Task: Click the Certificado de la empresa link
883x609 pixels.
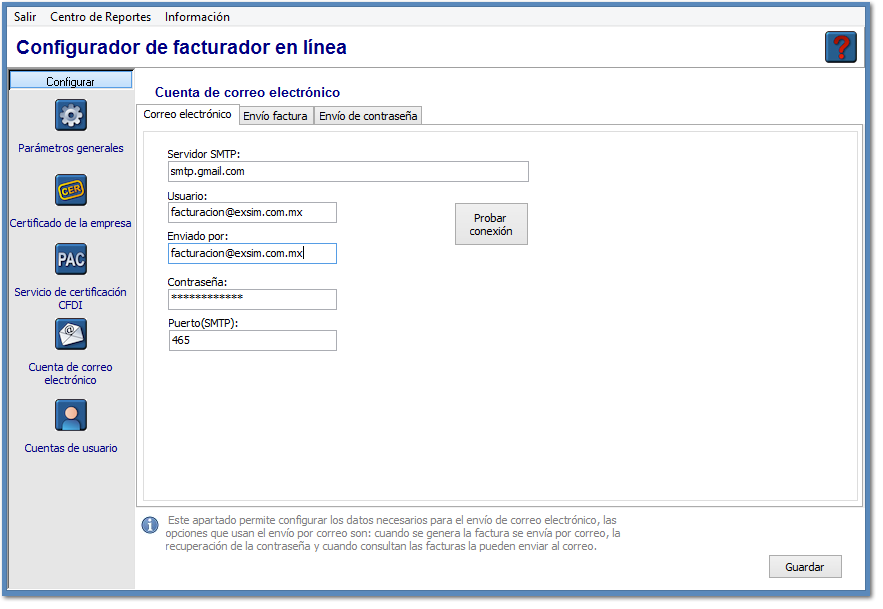Action: coord(71,225)
